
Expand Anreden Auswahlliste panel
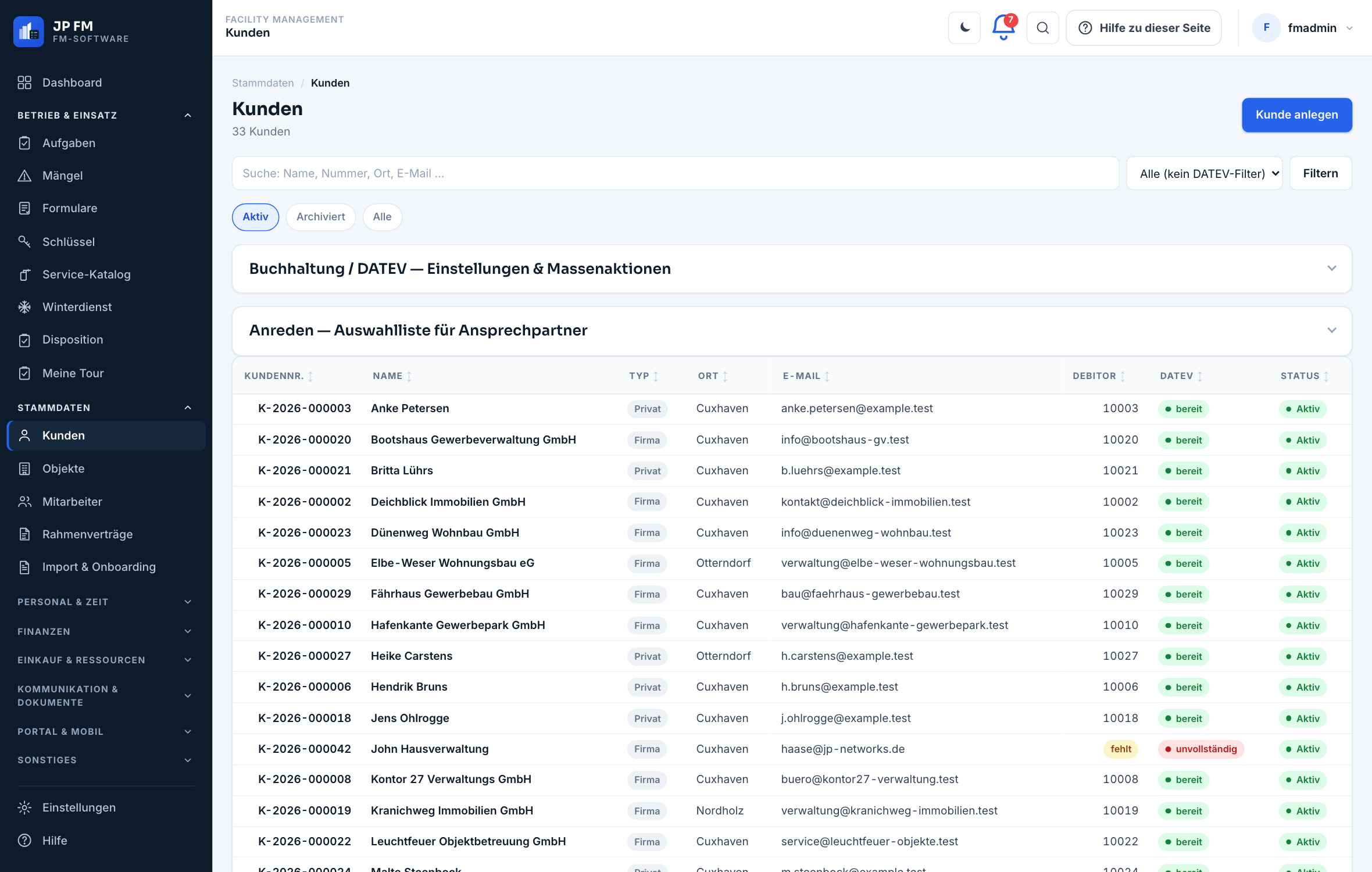coord(792,330)
